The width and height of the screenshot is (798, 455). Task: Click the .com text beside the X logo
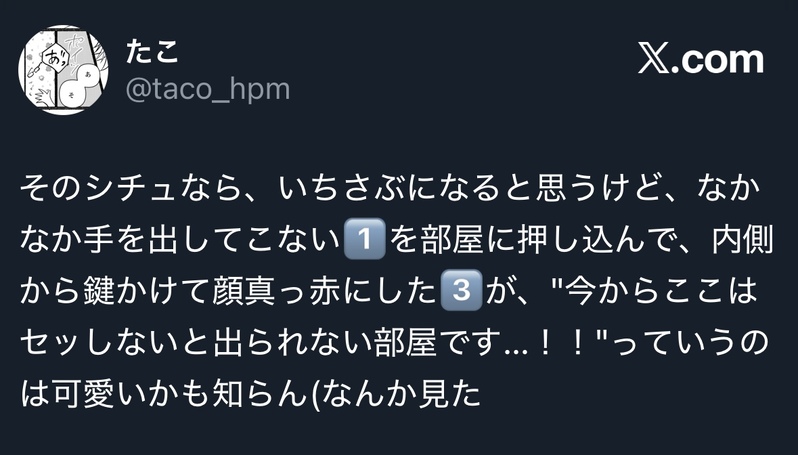tap(717, 60)
